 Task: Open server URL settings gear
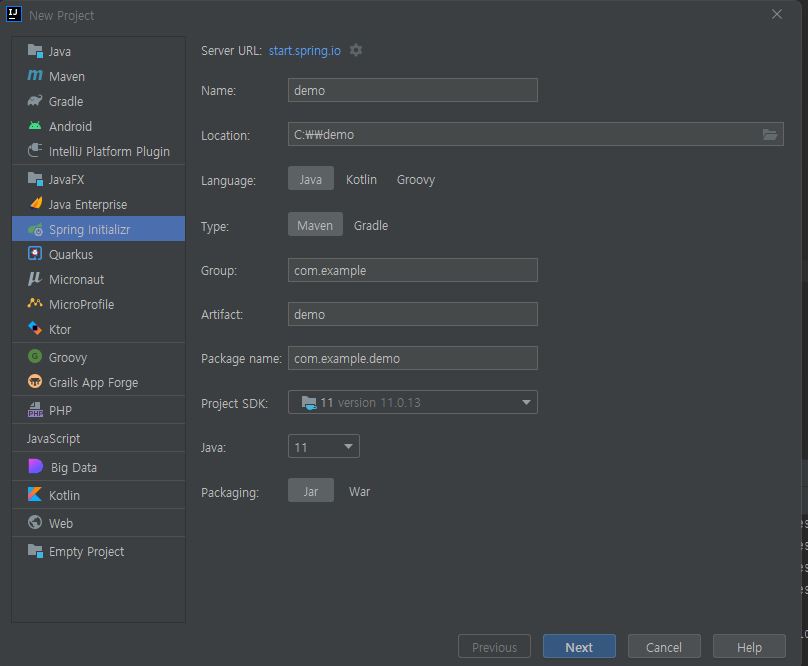tap(356, 50)
